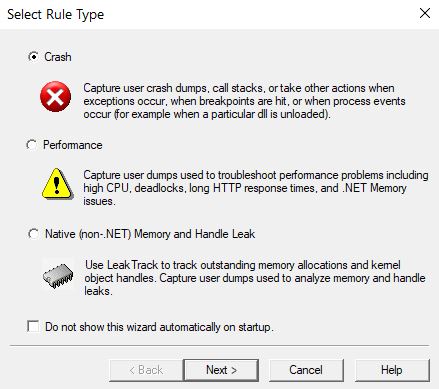Click the Crash option label text
The height and width of the screenshot is (389, 439).
tap(58, 57)
